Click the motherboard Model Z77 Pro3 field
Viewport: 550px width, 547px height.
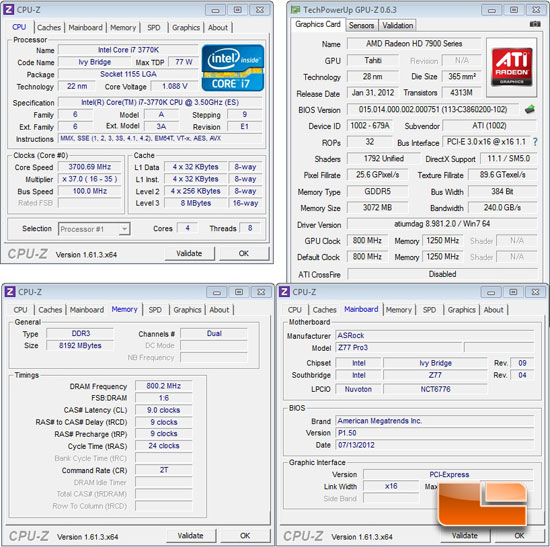click(x=398, y=348)
